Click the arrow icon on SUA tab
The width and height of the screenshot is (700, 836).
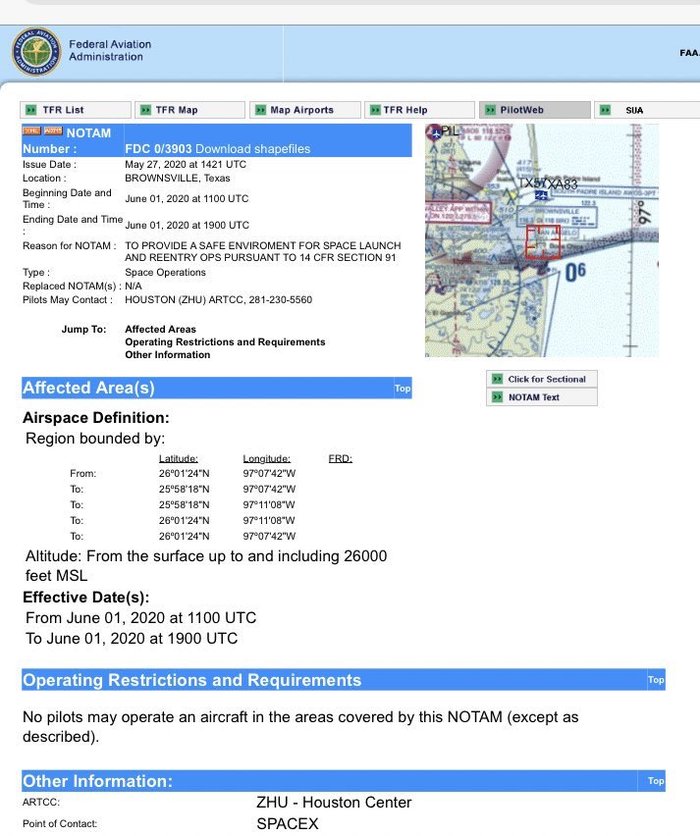(x=607, y=110)
